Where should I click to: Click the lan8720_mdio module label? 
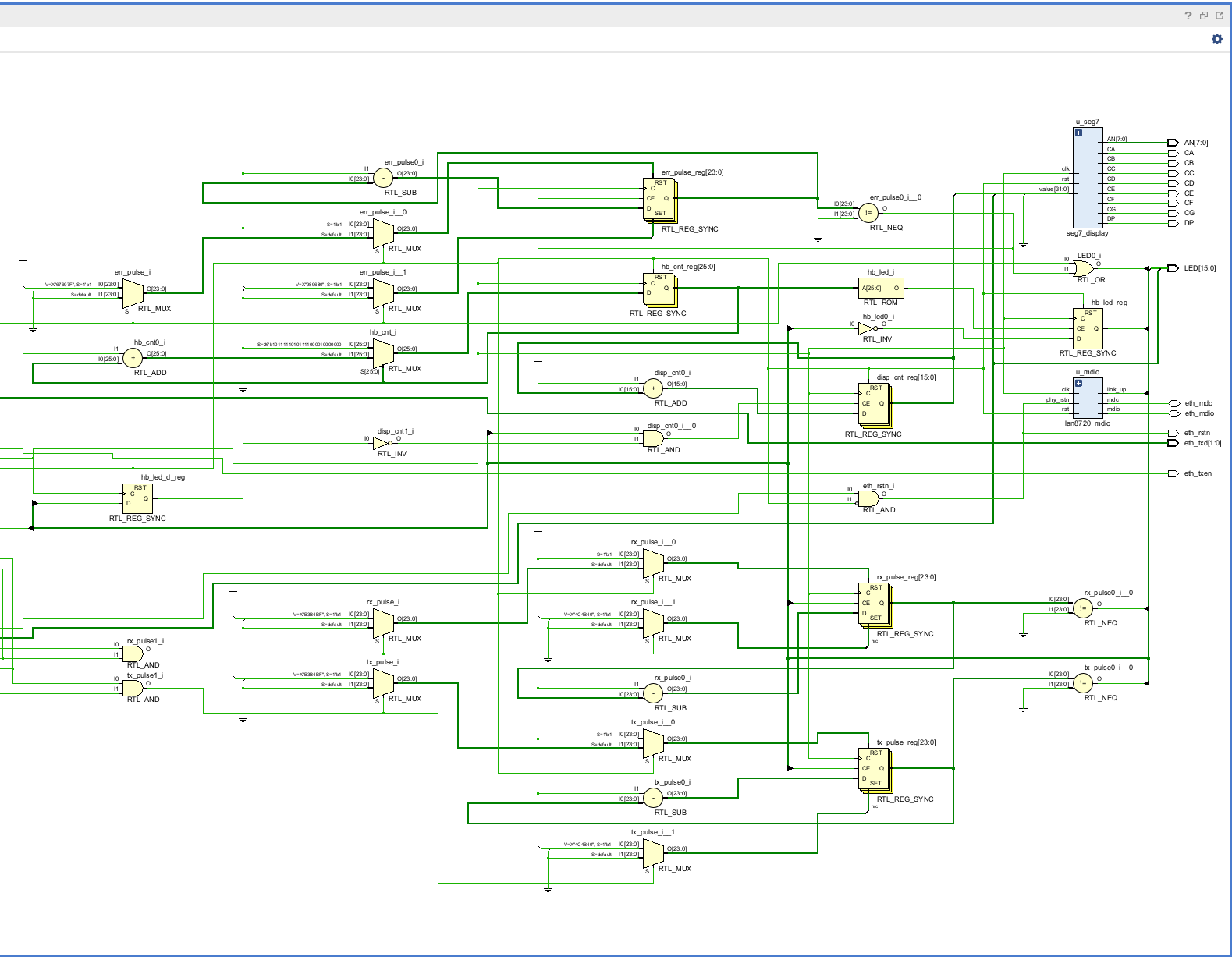pos(1087,423)
